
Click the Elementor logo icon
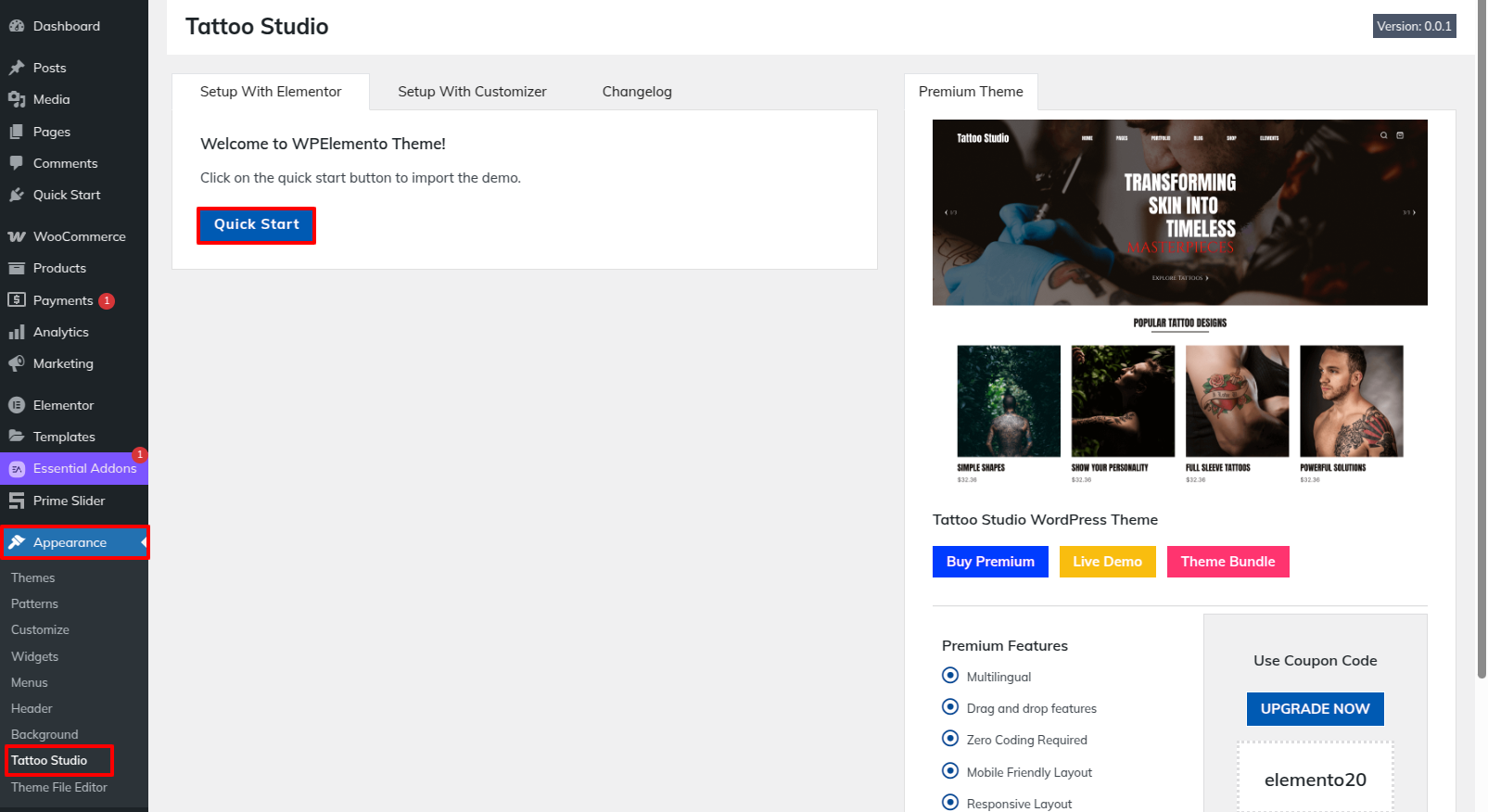[17, 405]
